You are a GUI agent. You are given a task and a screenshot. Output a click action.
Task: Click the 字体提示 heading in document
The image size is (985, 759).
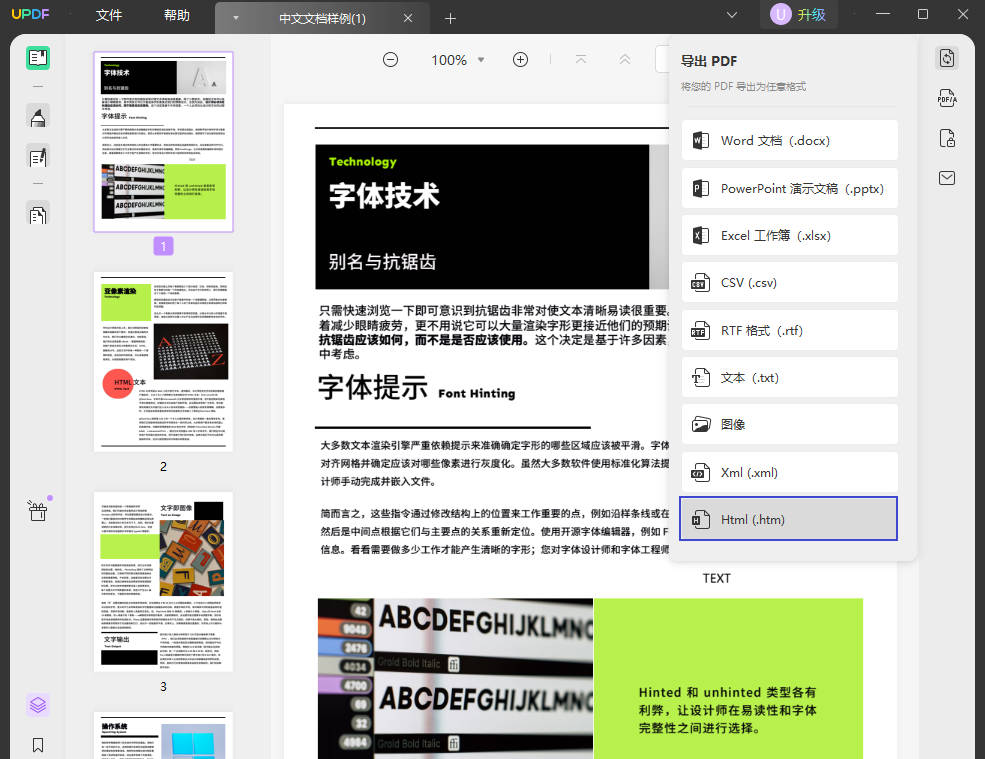[x=373, y=387]
